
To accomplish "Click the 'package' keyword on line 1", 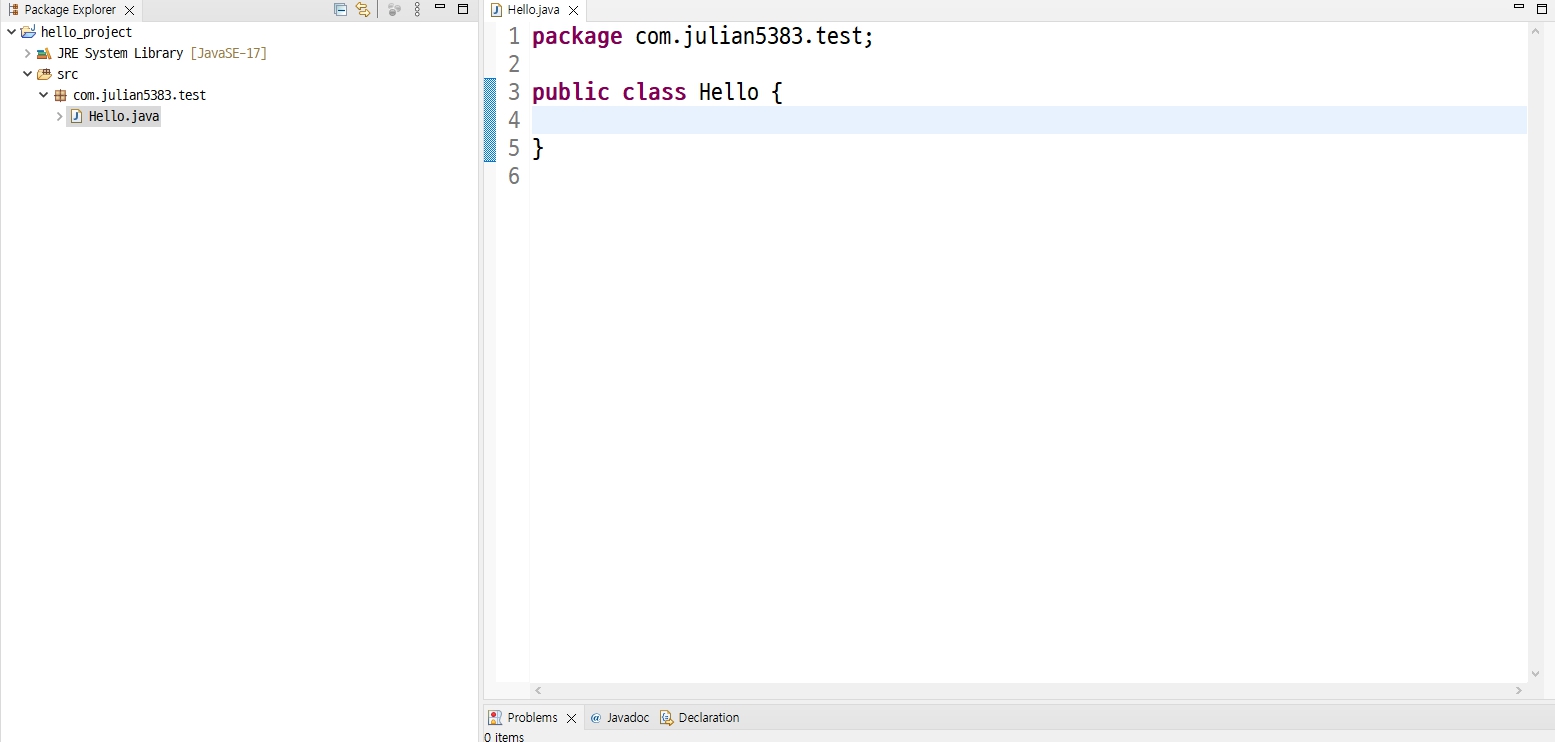I will 578,38.
